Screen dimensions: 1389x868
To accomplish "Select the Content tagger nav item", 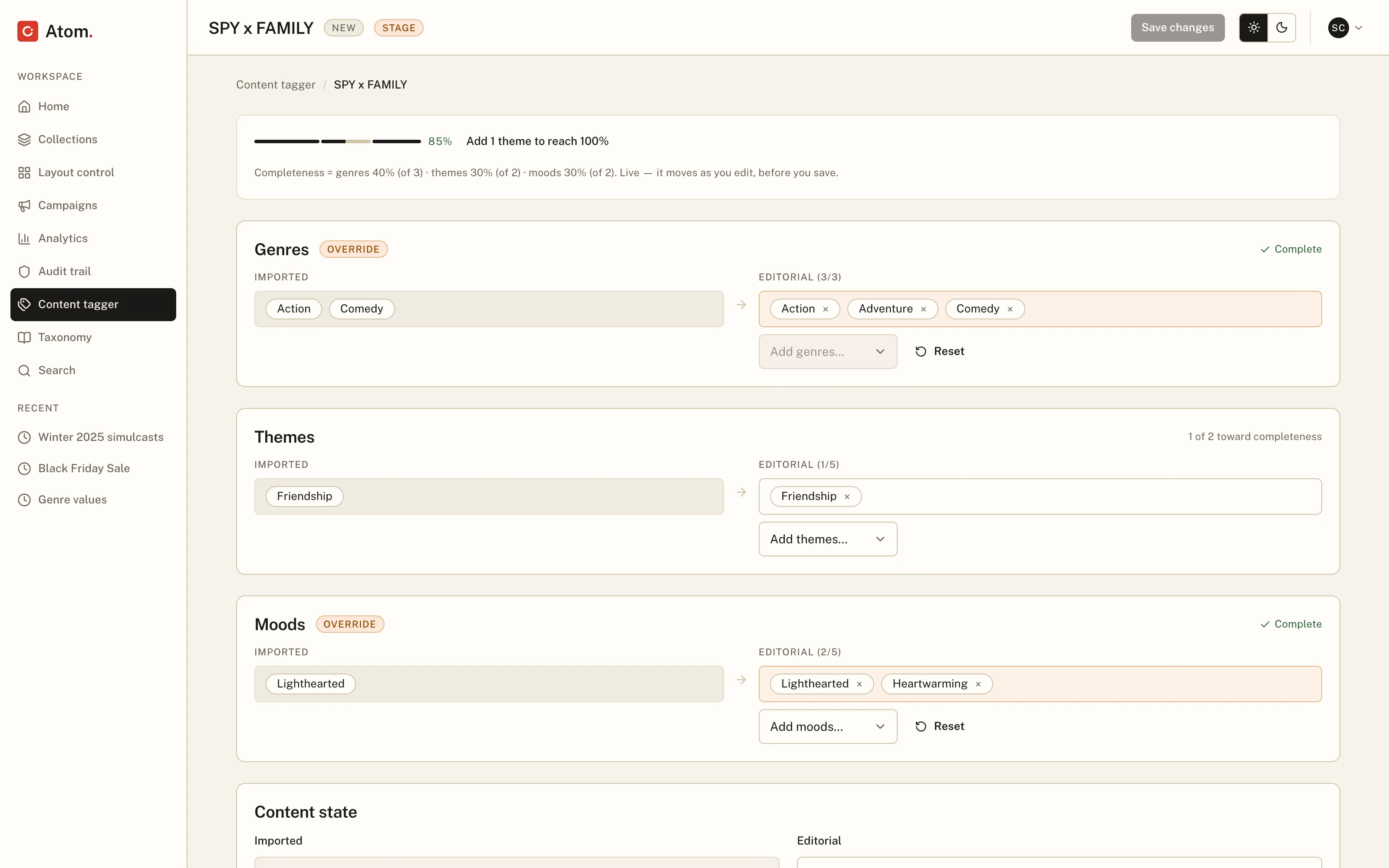I will pos(93,304).
